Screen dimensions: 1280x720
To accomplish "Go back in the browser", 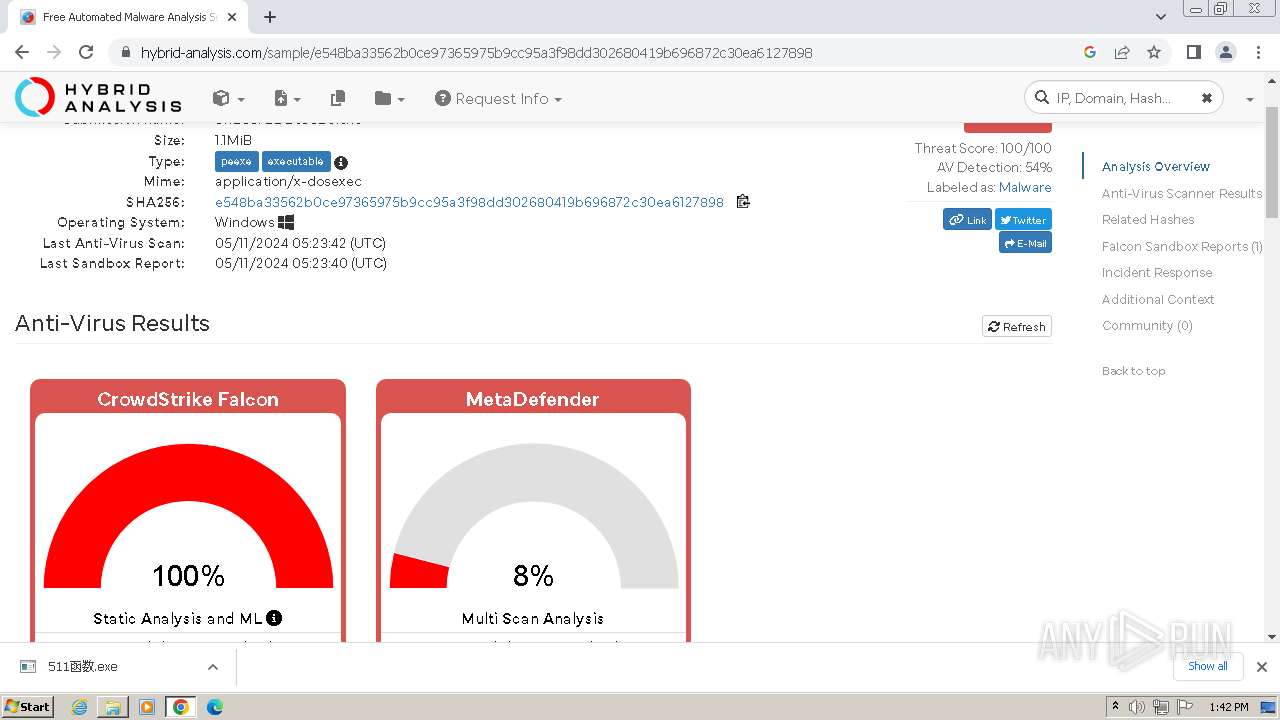I will coord(22,52).
